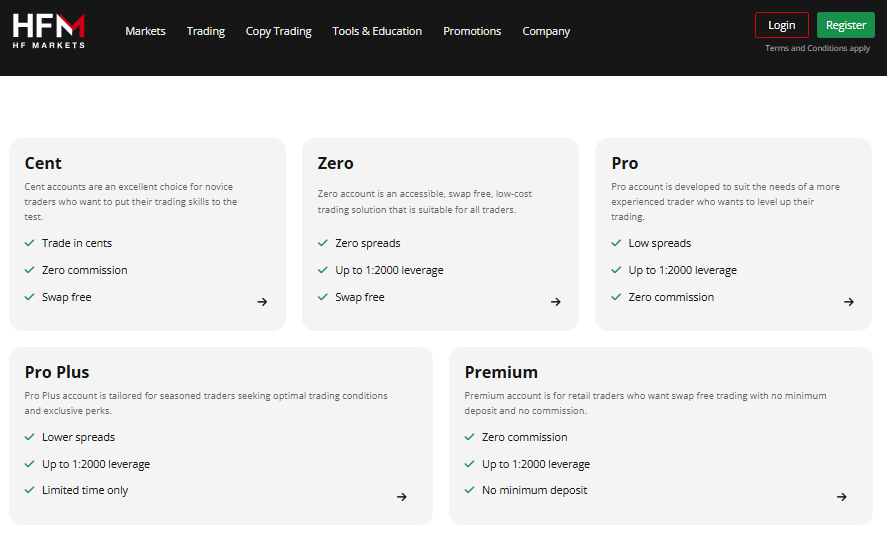The width and height of the screenshot is (887, 538).
Task: Click 'Swap free' in the Cent card
Action: pos(67,297)
